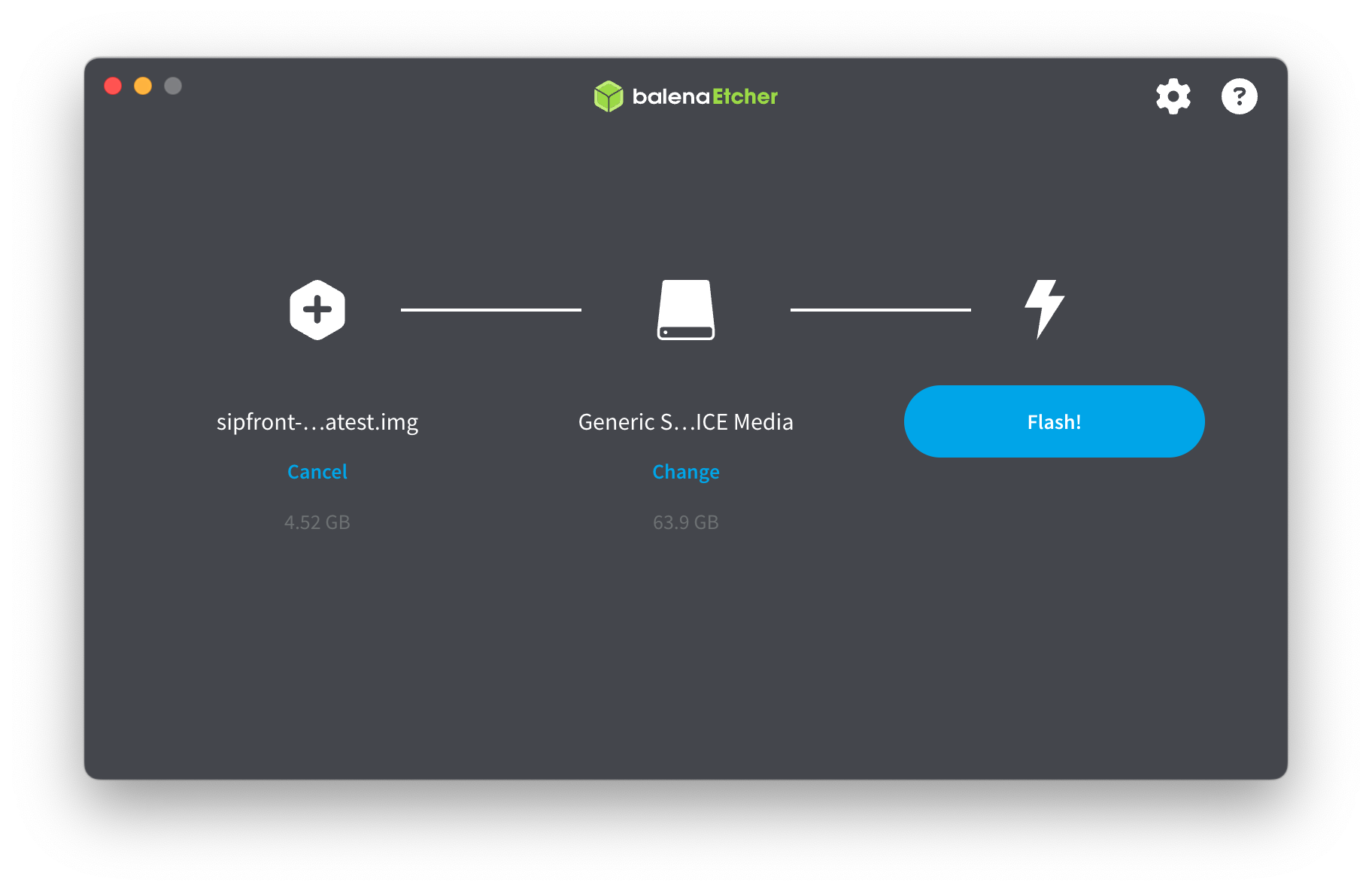Click the sipfront-...atest.img file name
This screenshot has height=891, width=1372.
[317, 422]
